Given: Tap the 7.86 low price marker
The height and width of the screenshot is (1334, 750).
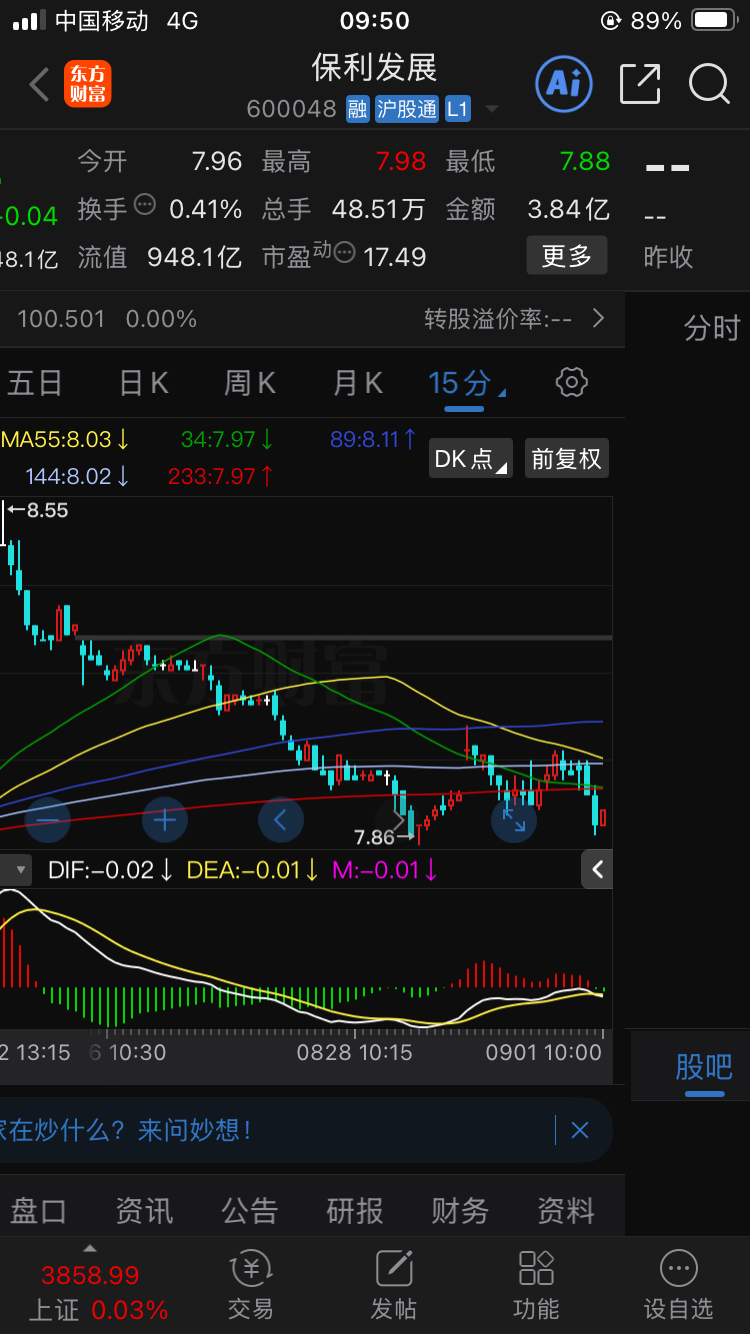Looking at the screenshot, I should click(x=384, y=837).
